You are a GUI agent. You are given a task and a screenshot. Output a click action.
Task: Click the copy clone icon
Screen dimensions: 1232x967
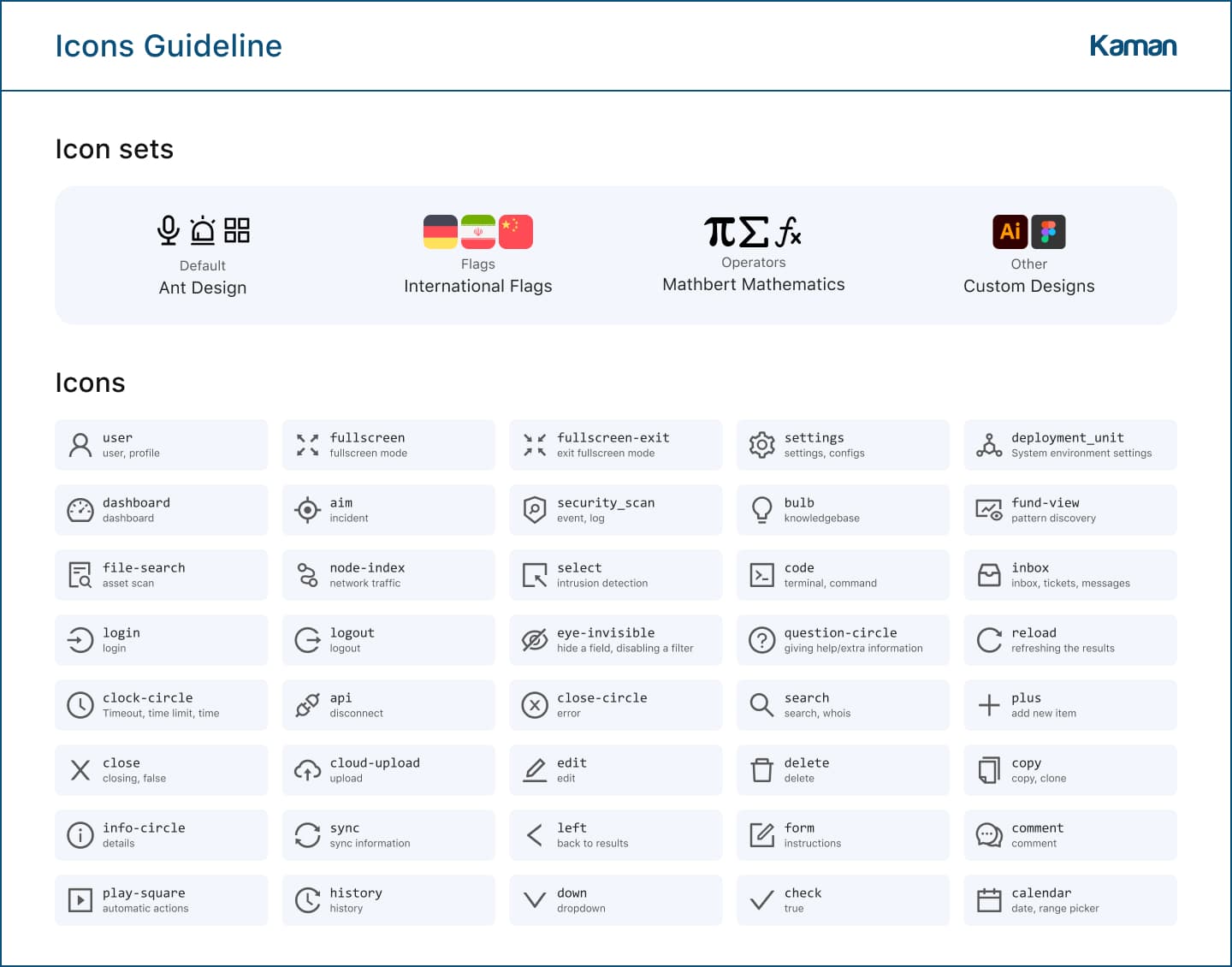click(989, 770)
